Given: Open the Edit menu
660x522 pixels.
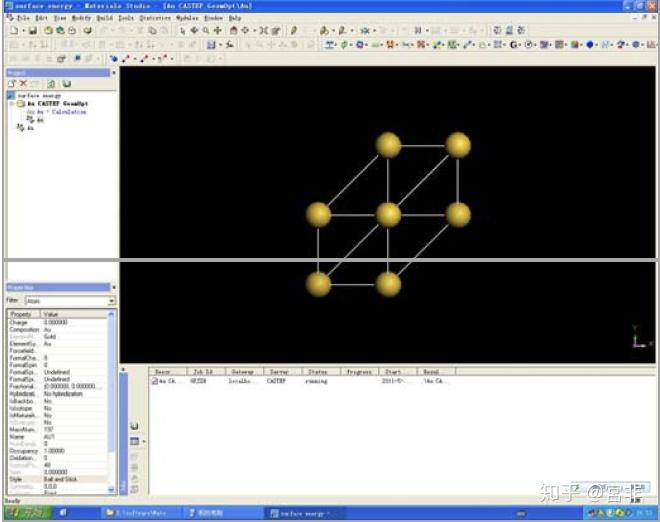Looking at the screenshot, I should pyautogui.click(x=41, y=18).
